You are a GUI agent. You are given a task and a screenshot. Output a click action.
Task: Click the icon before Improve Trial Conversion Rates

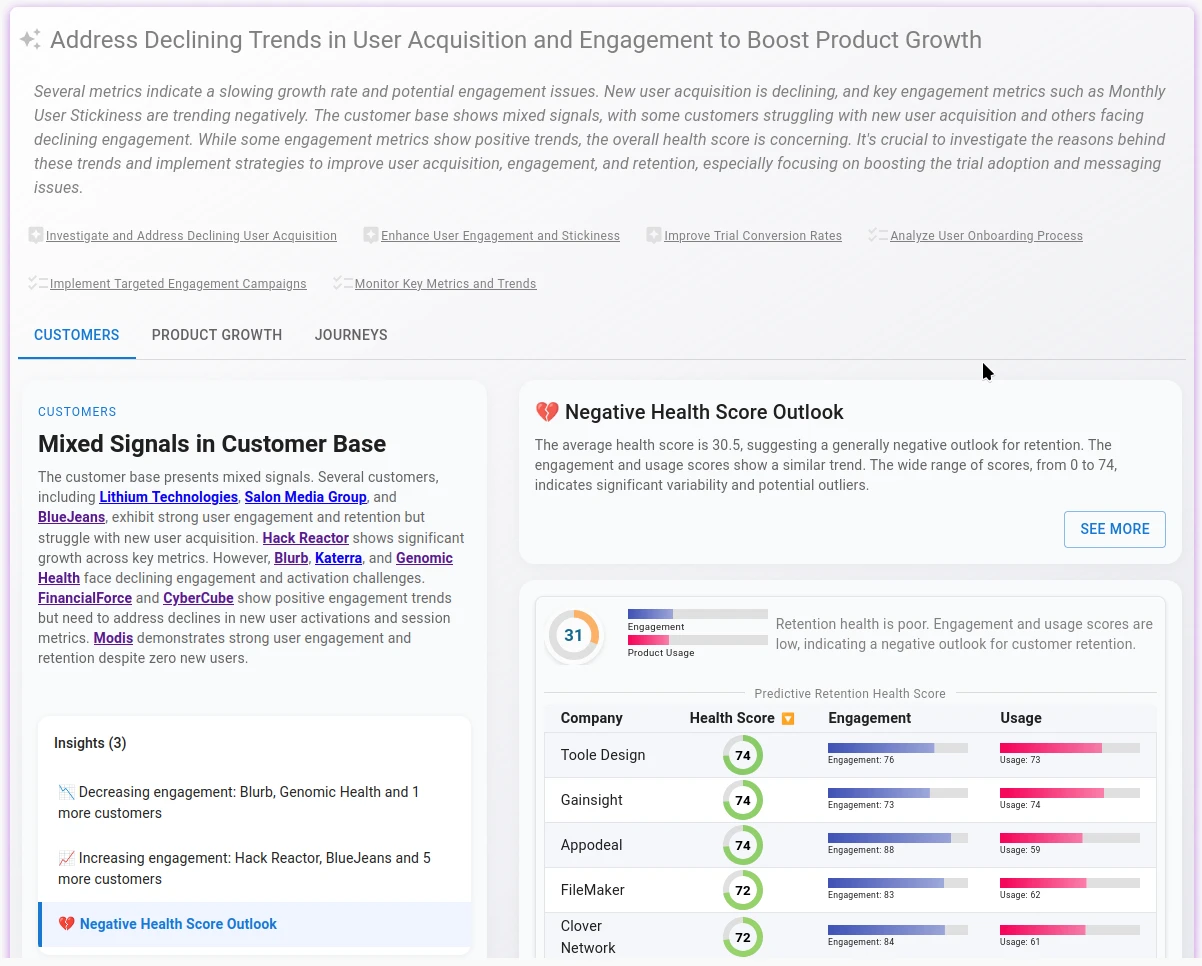pyautogui.click(x=654, y=235)
